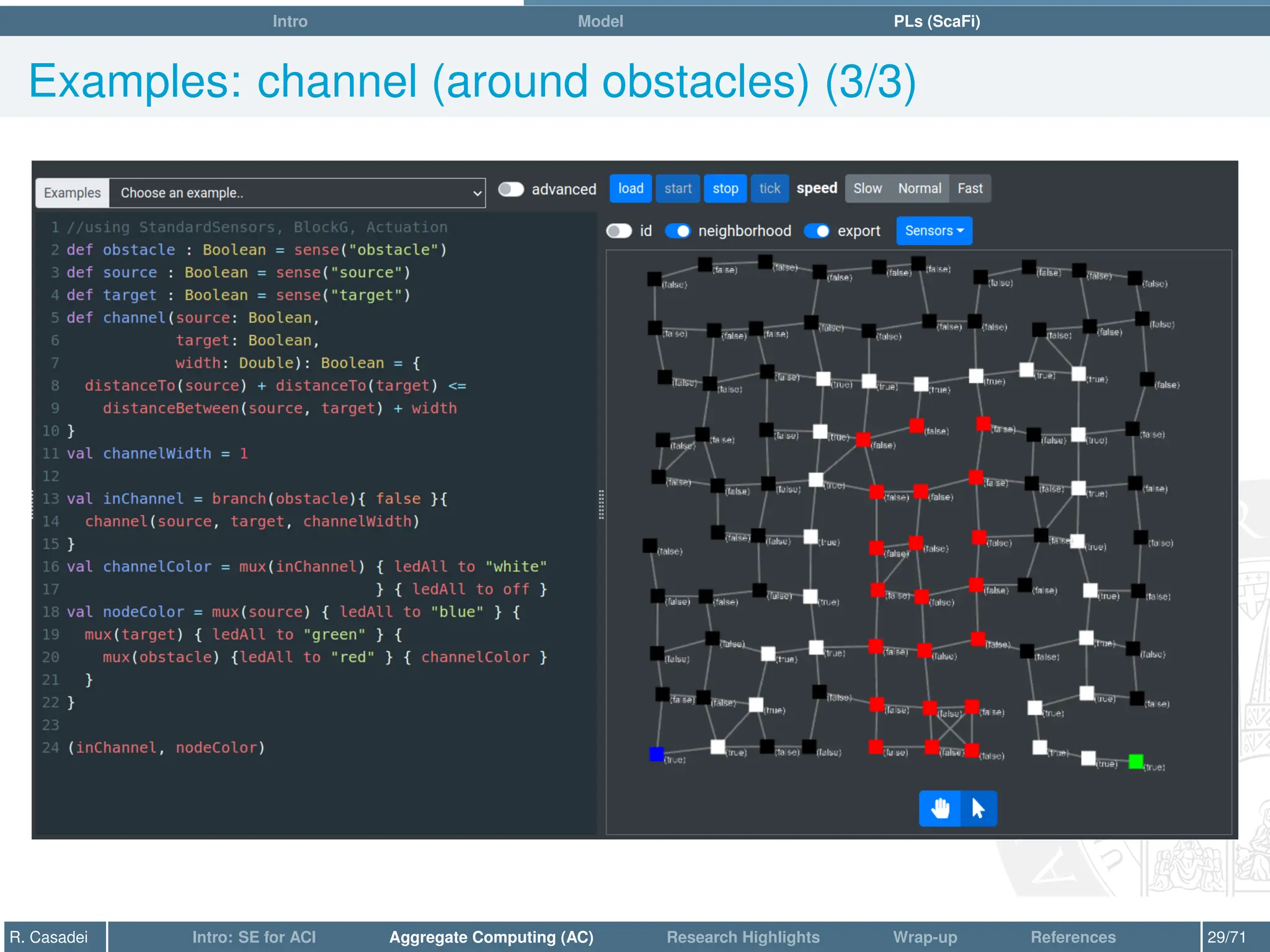
Task: Click code line 11 channelWidth value
Action: click(x=244, y=454)
